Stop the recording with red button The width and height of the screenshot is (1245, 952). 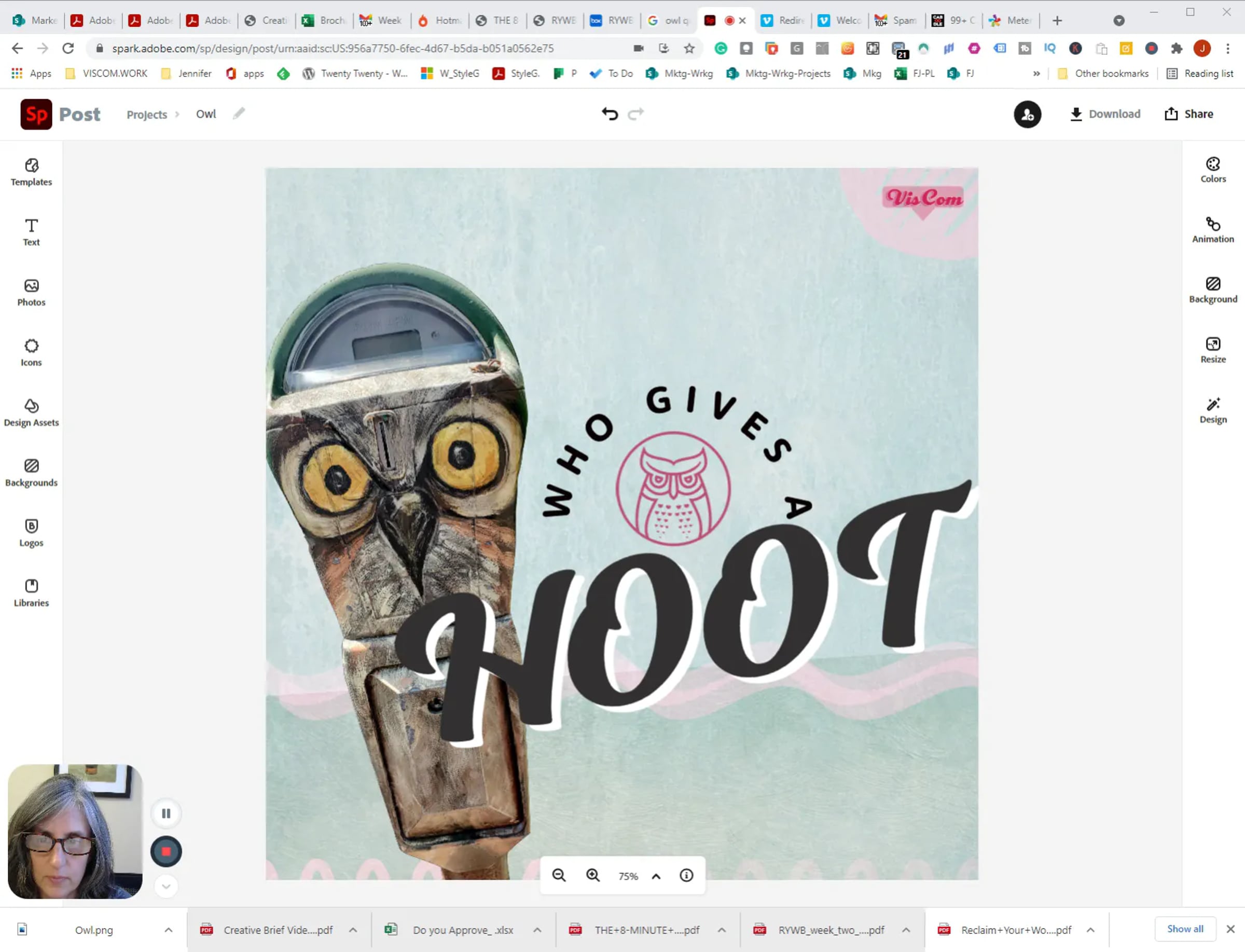[x=166, y=851]
